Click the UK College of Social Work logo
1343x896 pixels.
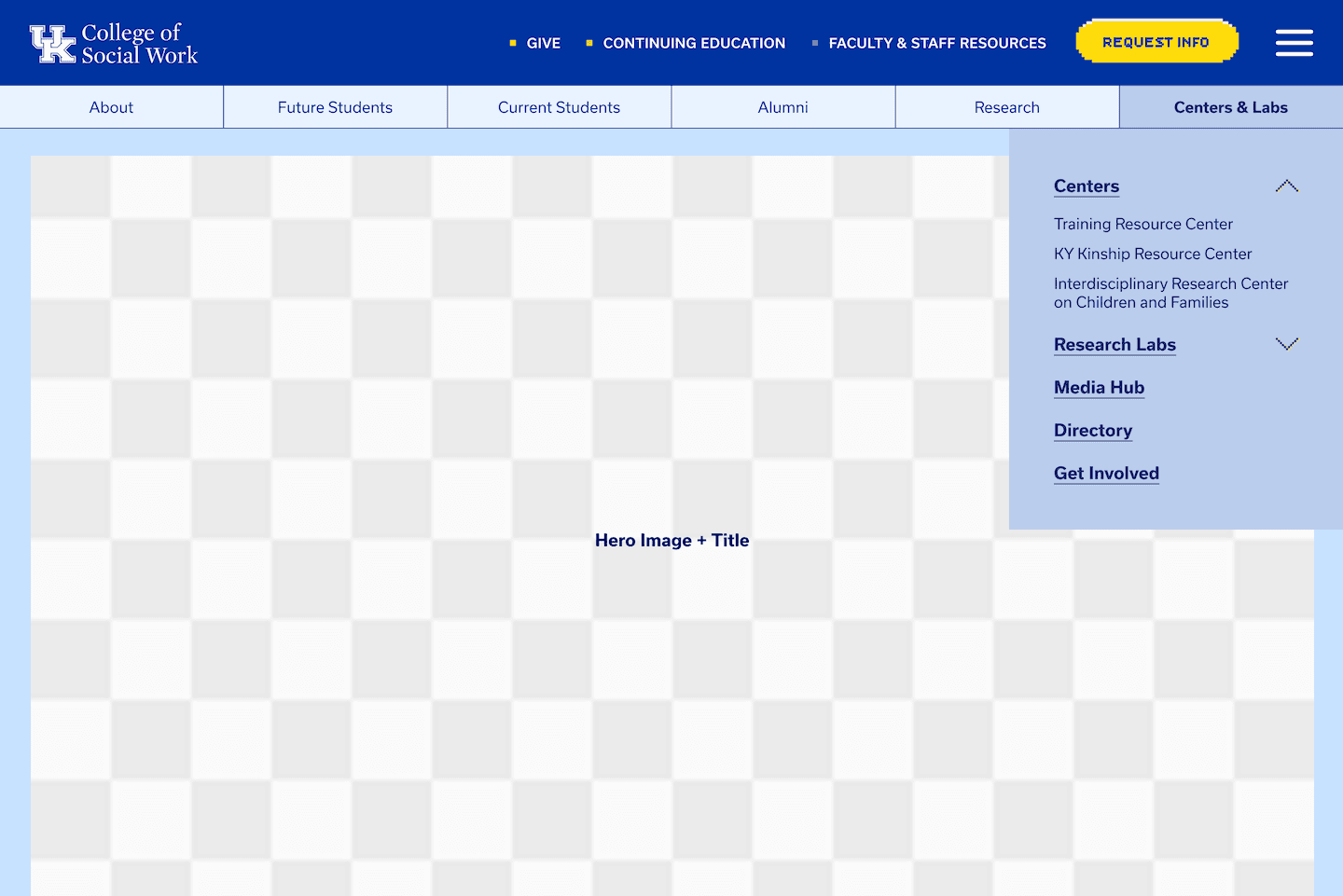point(114,44)
